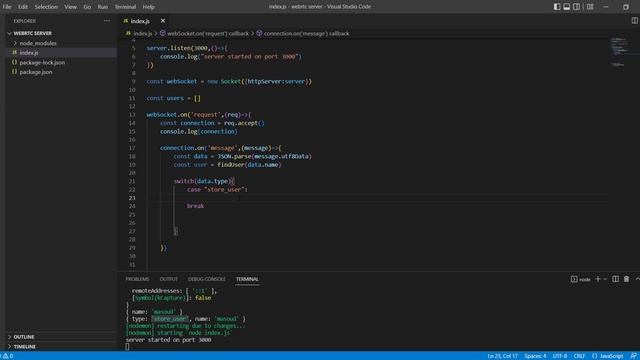Close the index.js editor tab
Viewport: 640px width, 360px height.
coord(163,20)
